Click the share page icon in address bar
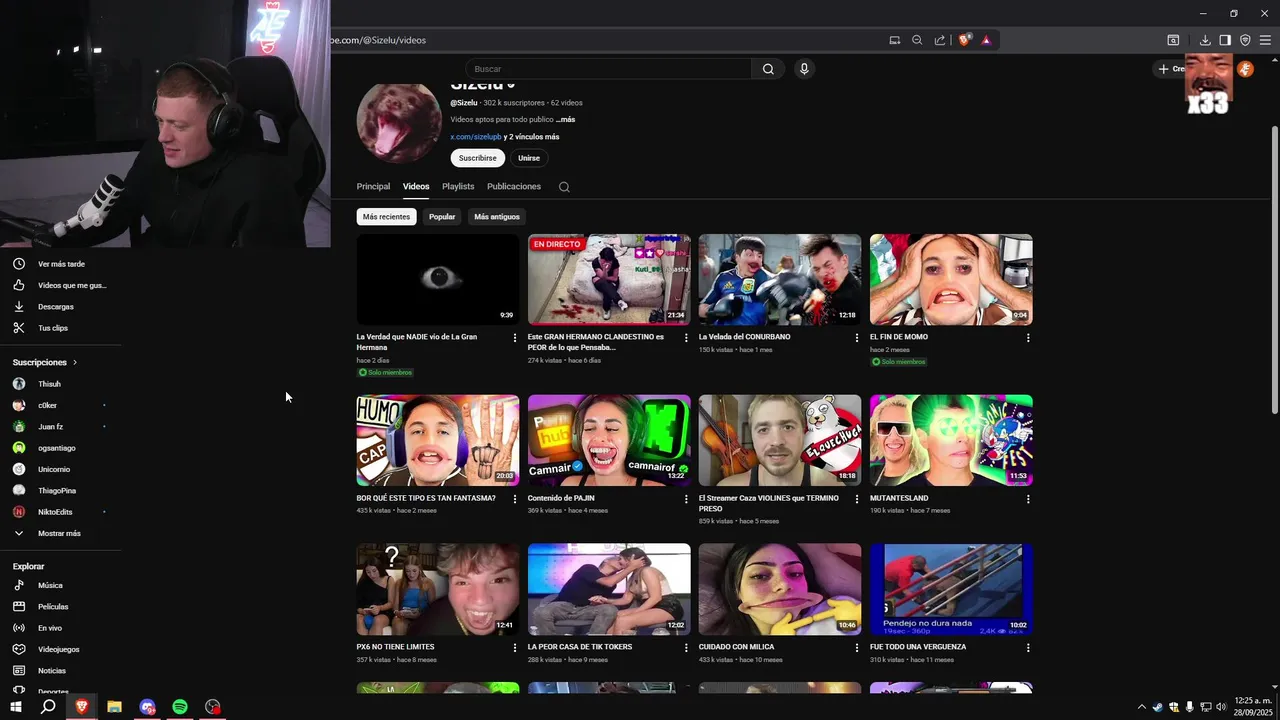This screenshot has width=1280, height=720. tap(940, 40)
